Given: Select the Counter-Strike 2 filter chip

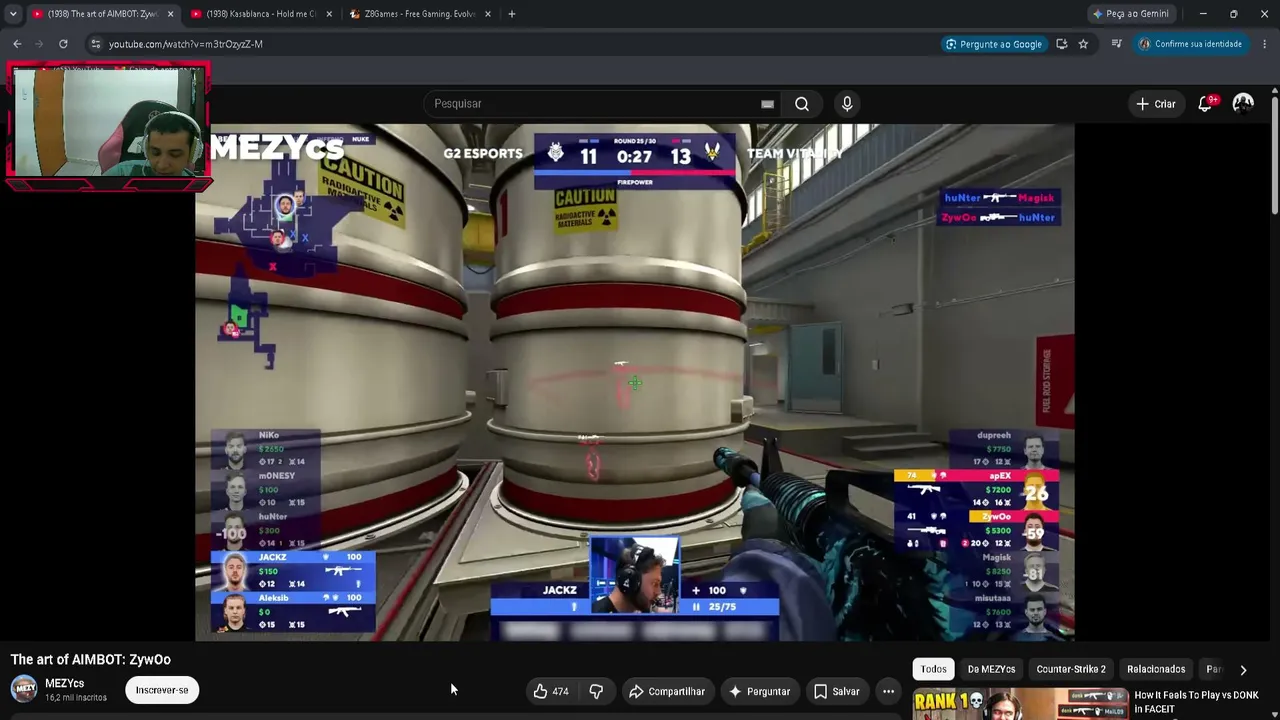Looking at the screenshot, I should [1071, 669].
